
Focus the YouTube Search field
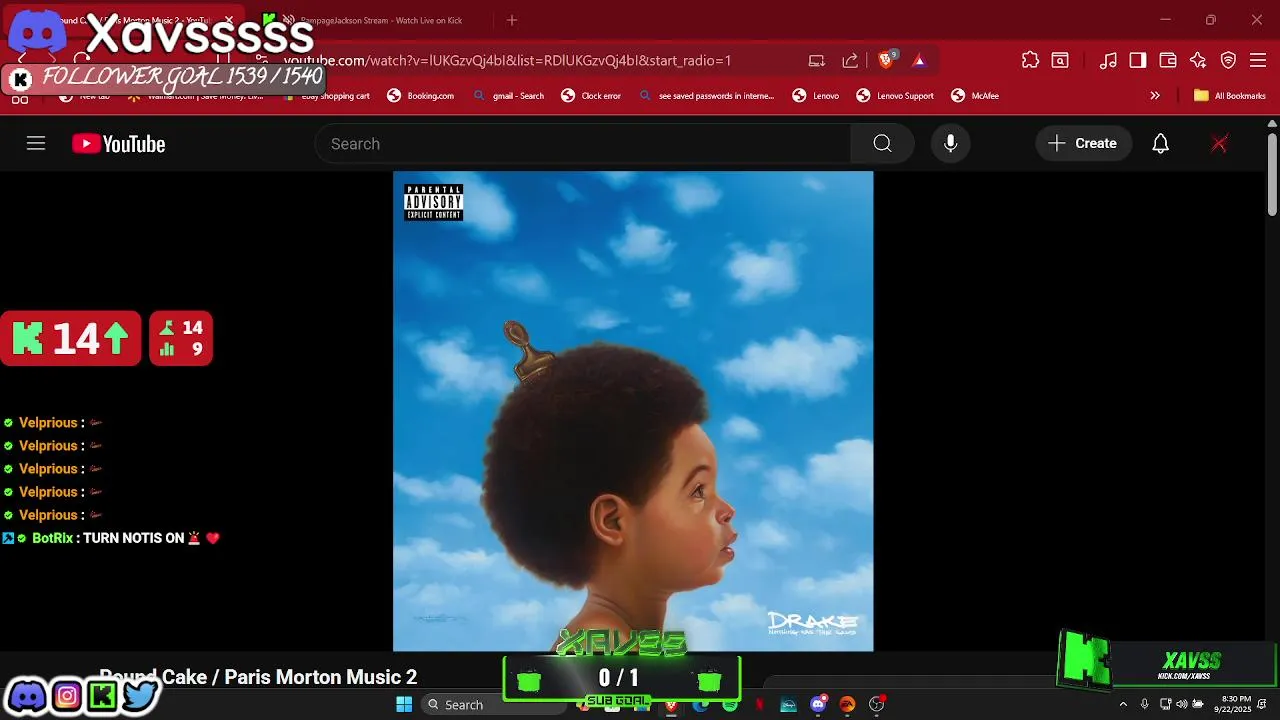tap(583, 144)
